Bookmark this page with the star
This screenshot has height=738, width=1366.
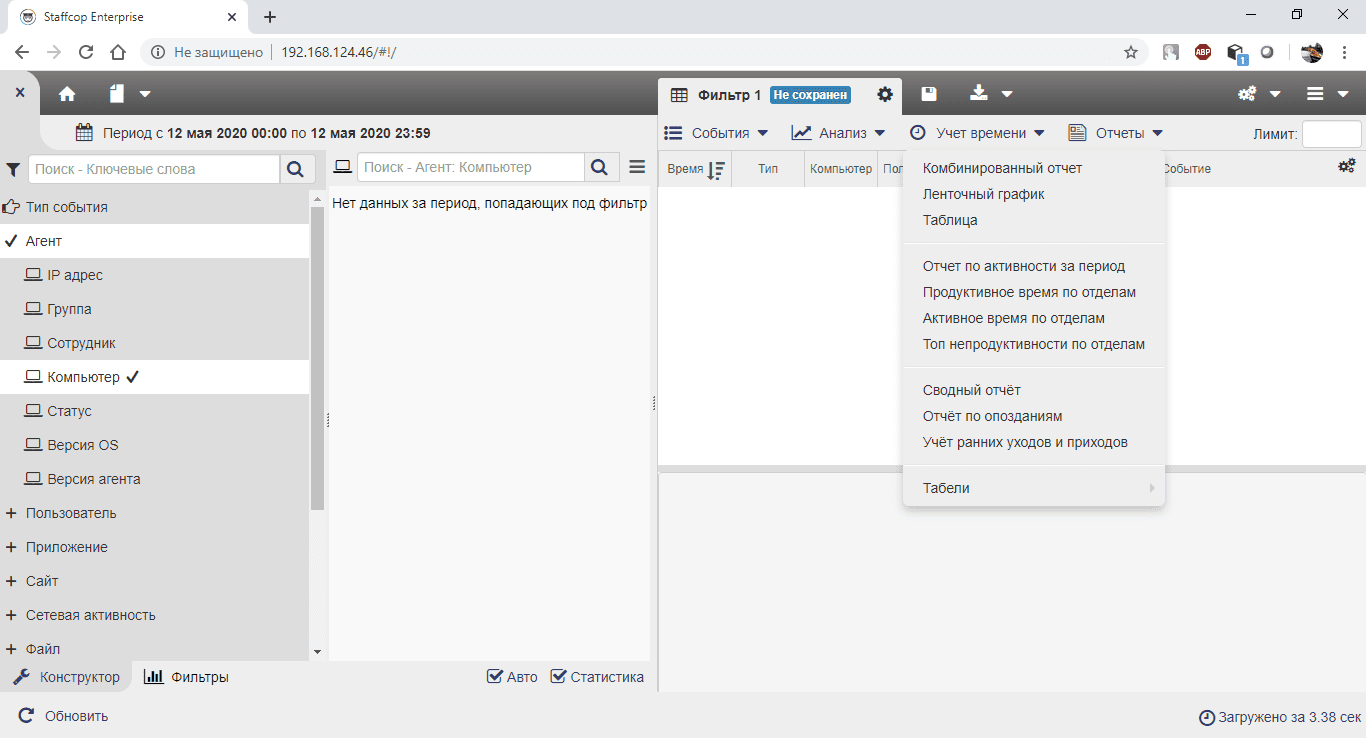[x=1131, y=52]
